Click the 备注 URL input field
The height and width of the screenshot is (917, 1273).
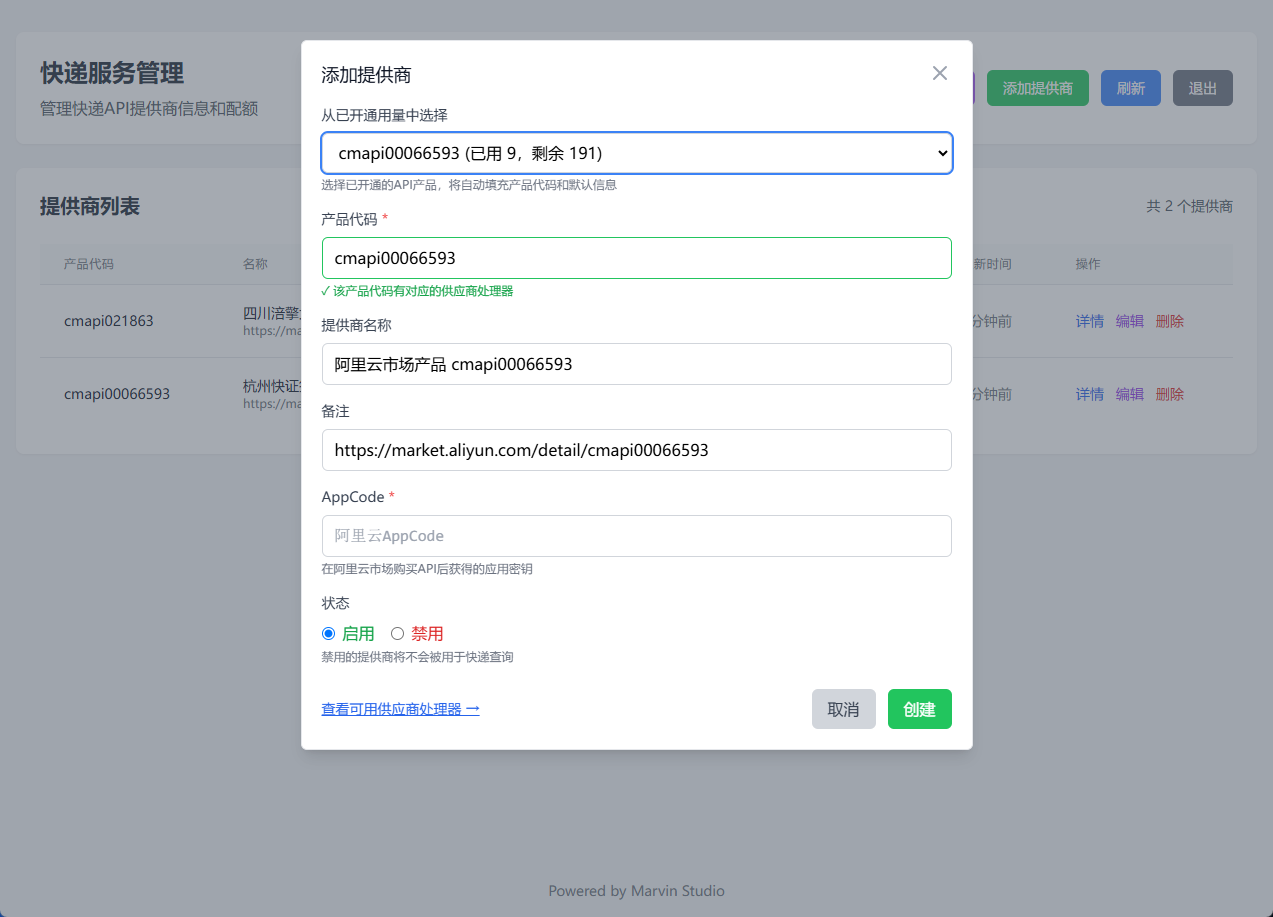(x=636, y=450)
